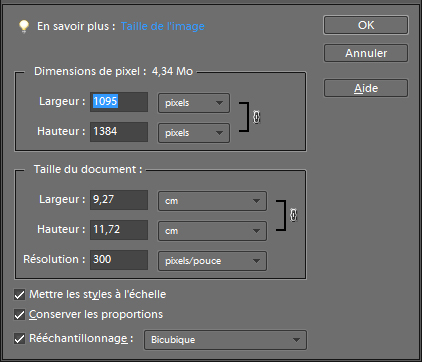Click the Annuler button

click(x=366, y=53)
